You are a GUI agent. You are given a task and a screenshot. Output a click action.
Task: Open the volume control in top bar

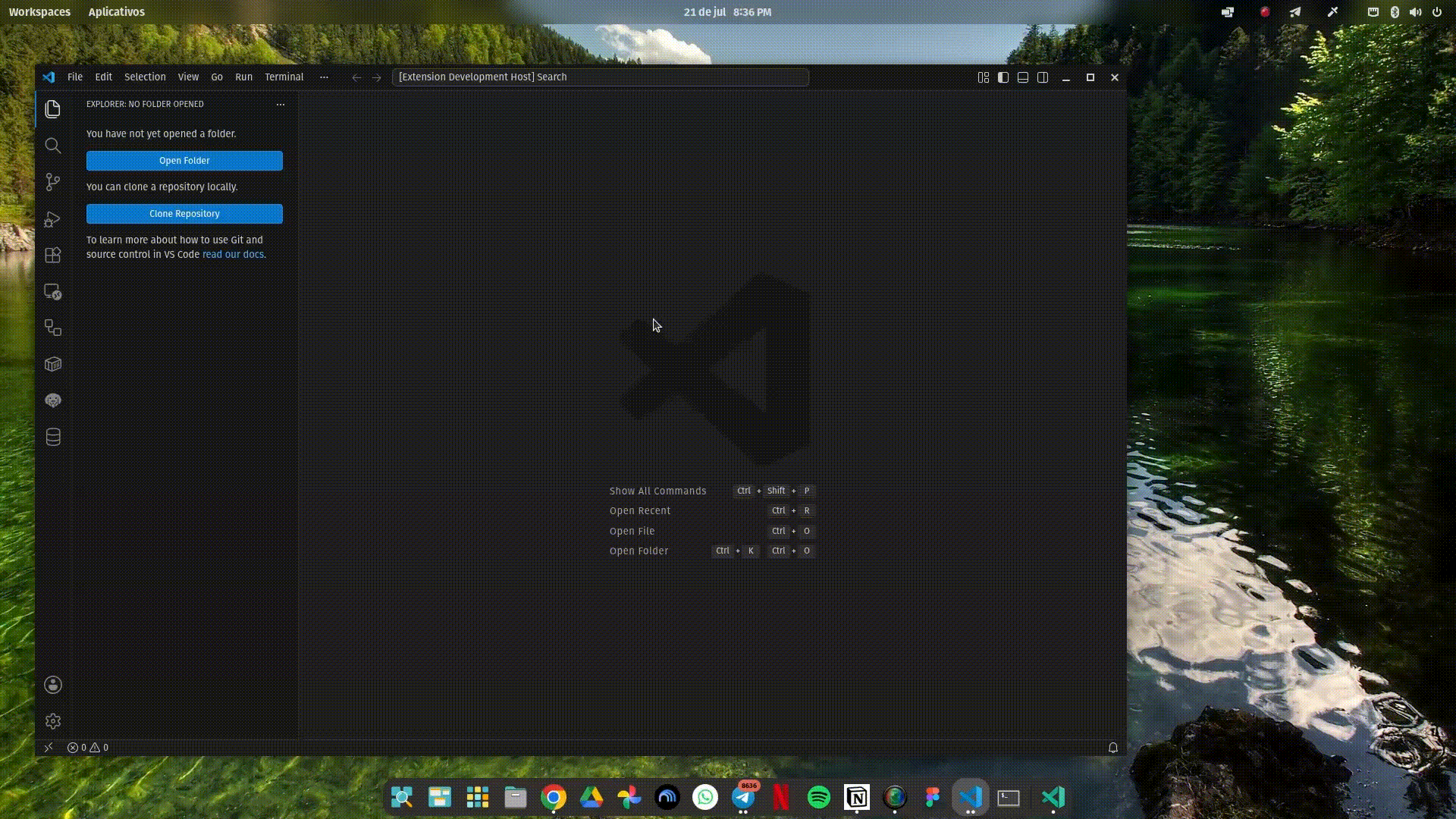tap(1415, 12)
